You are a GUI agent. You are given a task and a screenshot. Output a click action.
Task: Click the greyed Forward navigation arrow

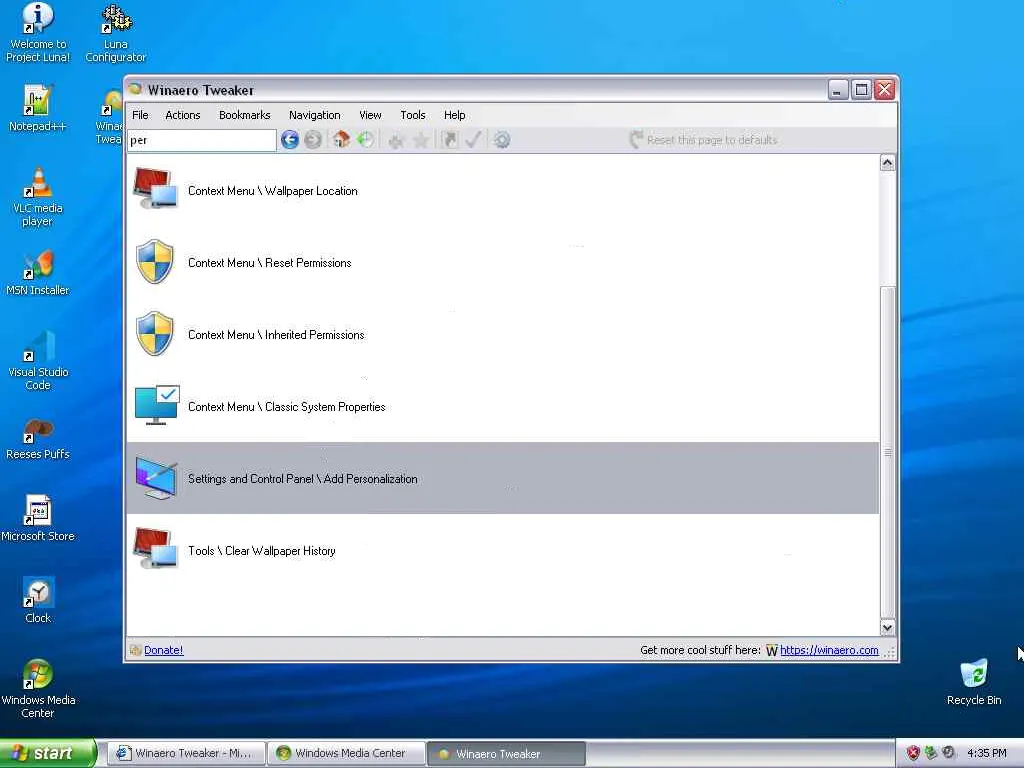(313, 140)
